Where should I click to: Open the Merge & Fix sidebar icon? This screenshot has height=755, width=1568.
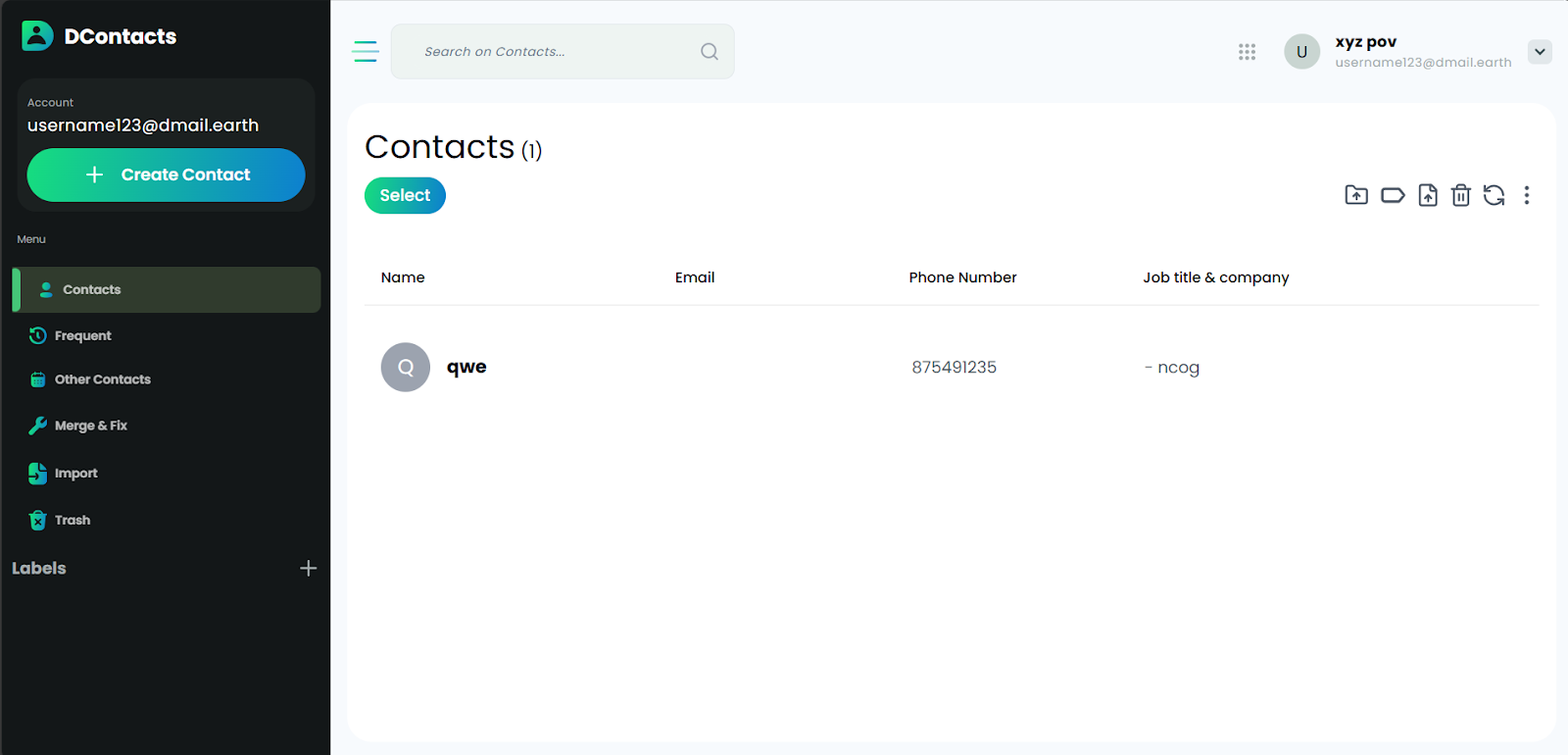coord(36,425)
